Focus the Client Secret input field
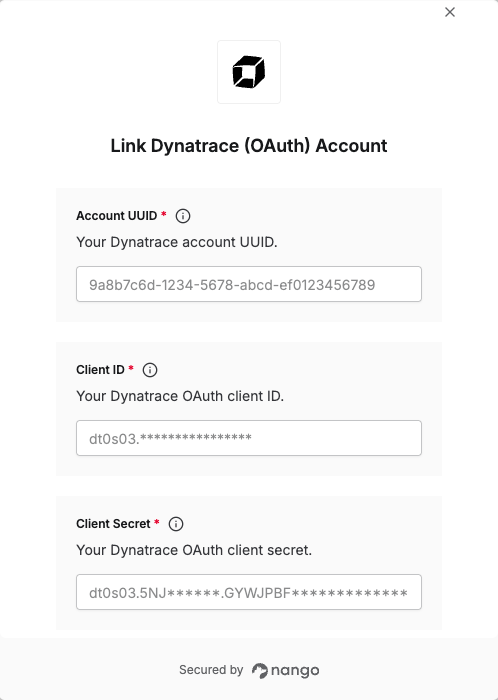 coord(249,592)
